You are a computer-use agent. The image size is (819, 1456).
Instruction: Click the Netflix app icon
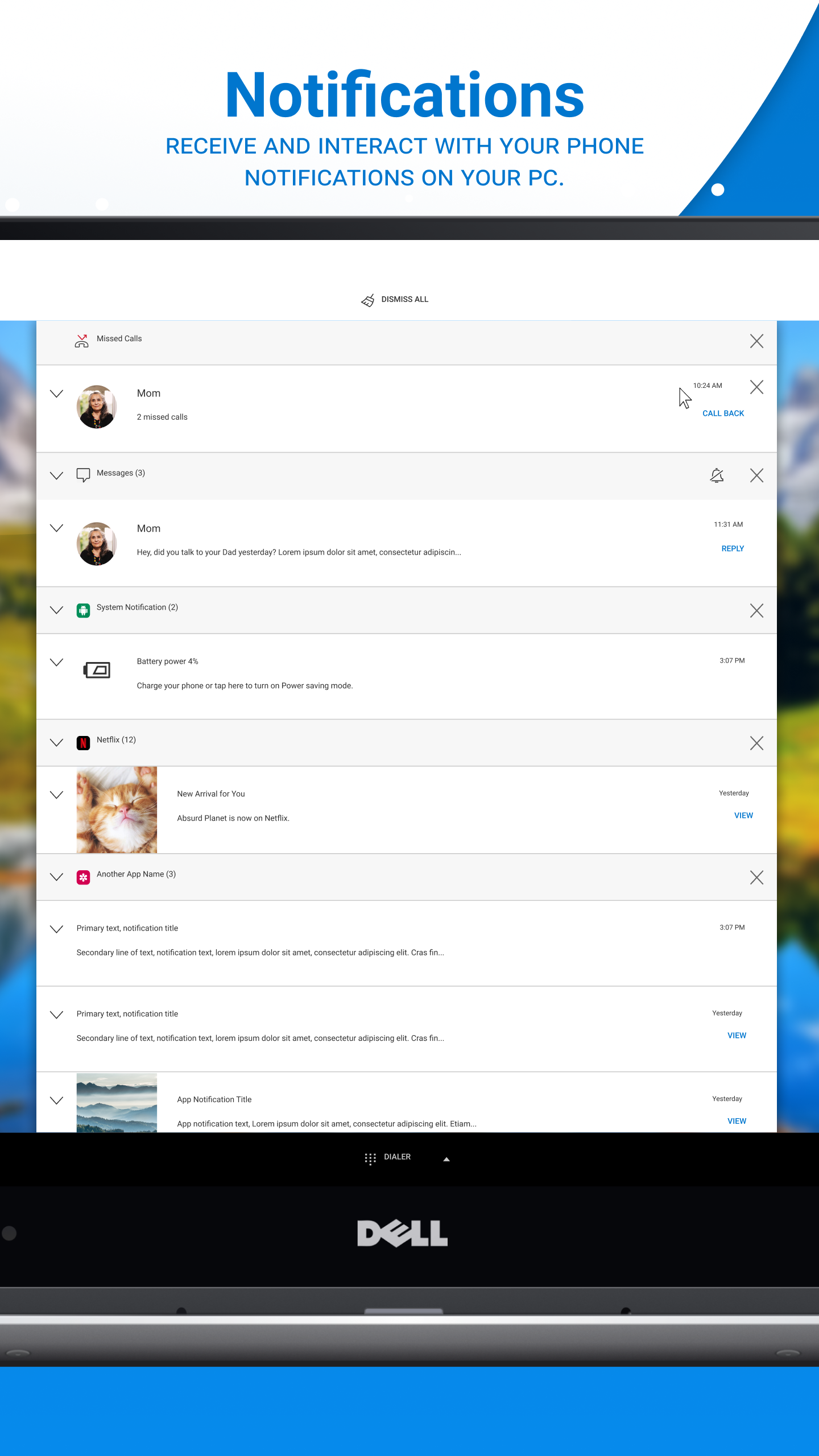pyautogui.click(x=83, y=743)
